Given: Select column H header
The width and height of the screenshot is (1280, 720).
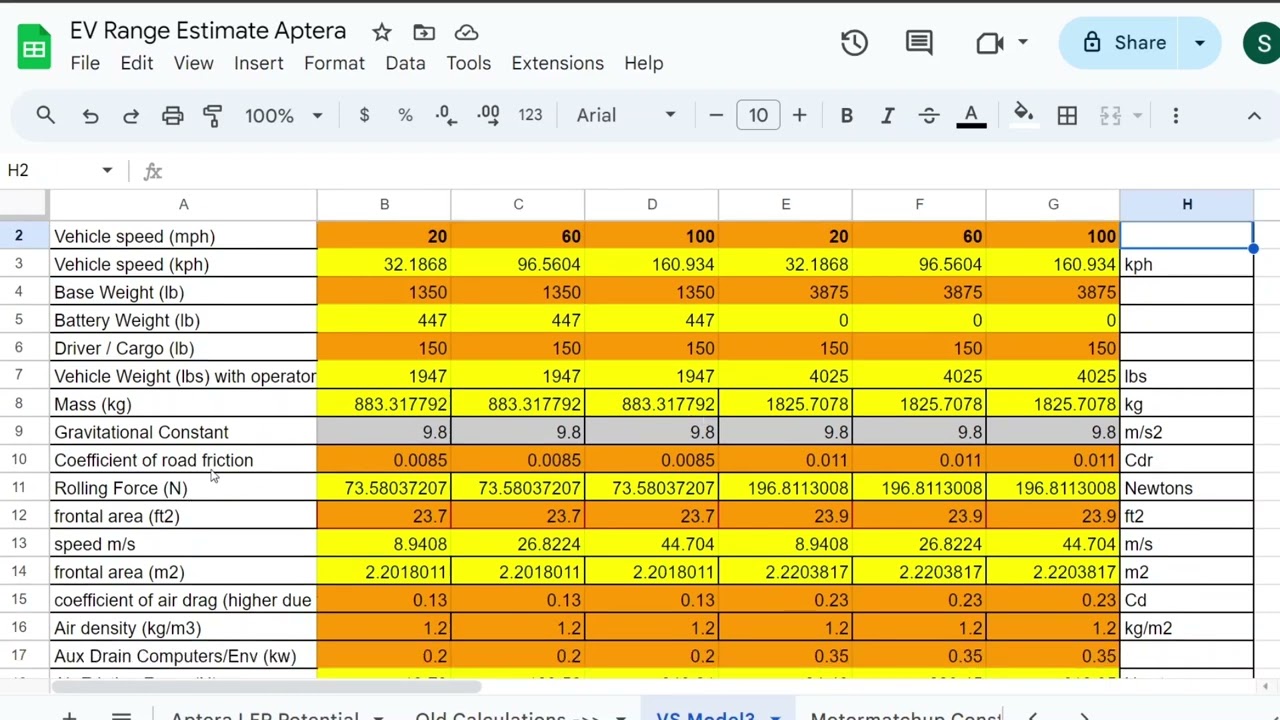Looking at the screenshot, I should point(1187,204).
